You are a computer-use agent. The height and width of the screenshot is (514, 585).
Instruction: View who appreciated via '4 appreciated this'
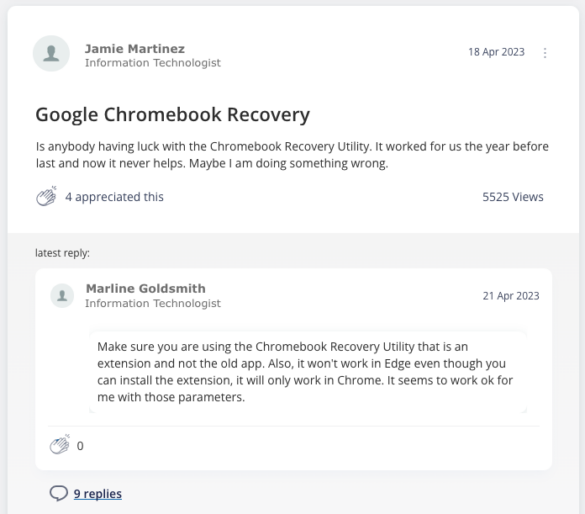tap(114, 197)
